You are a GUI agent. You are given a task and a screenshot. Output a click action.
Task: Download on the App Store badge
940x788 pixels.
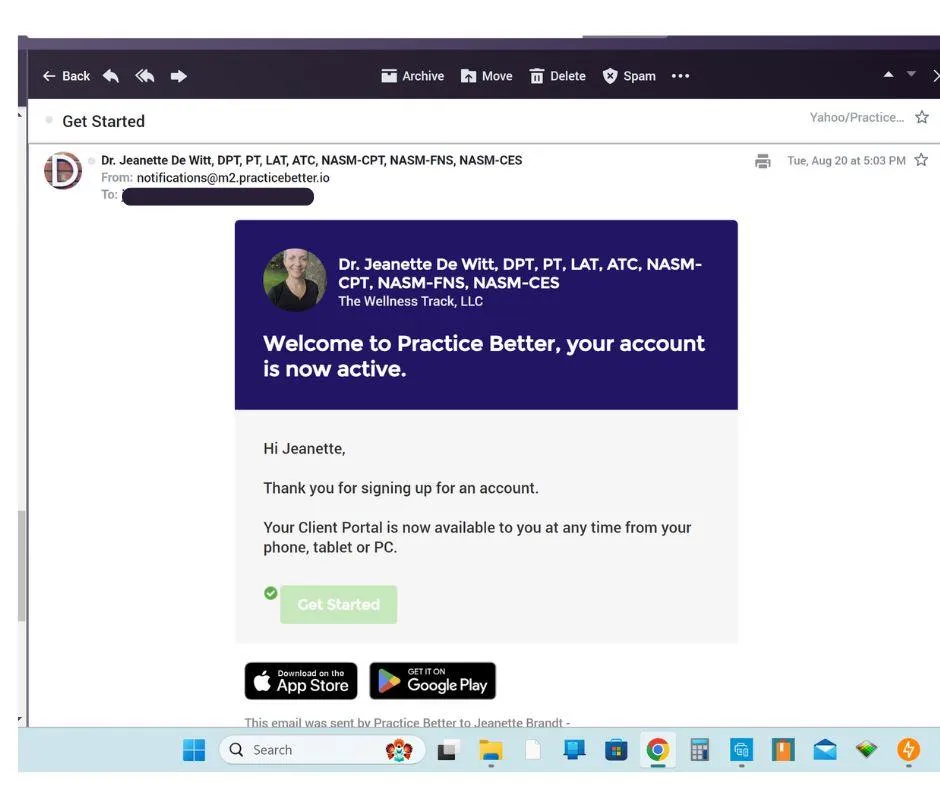point(301,681)
